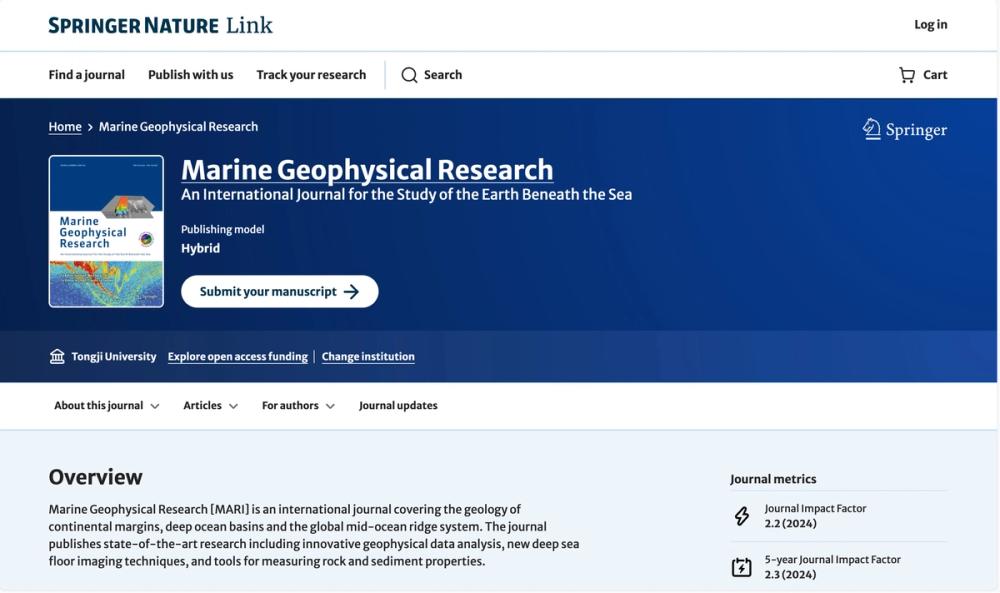This screenshot has height=593, width=1000.
Task: Expand the Articles dropdown chevron
Action: (233, 406)
